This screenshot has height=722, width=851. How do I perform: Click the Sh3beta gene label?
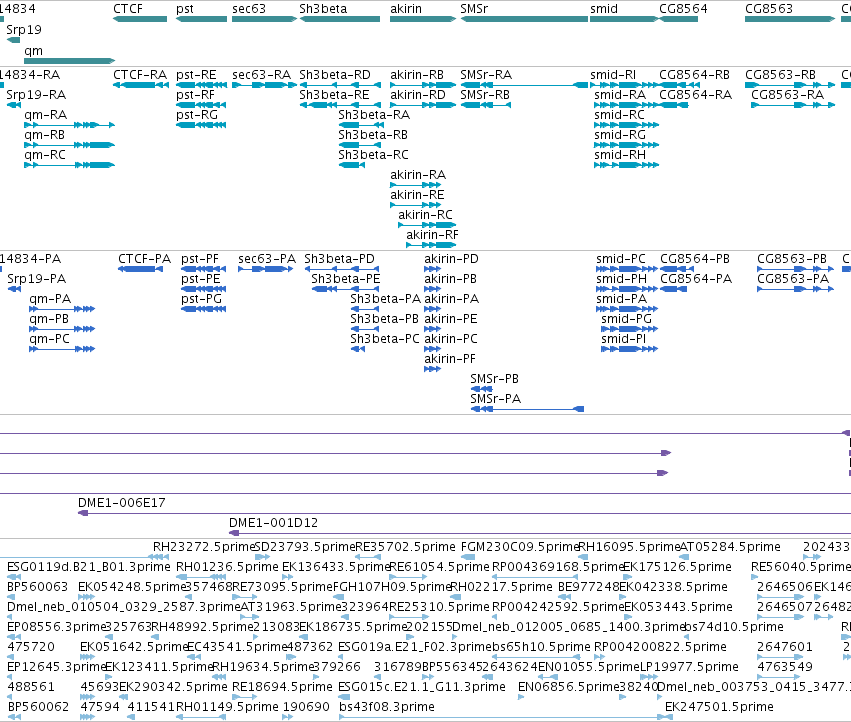coord(323,9)
